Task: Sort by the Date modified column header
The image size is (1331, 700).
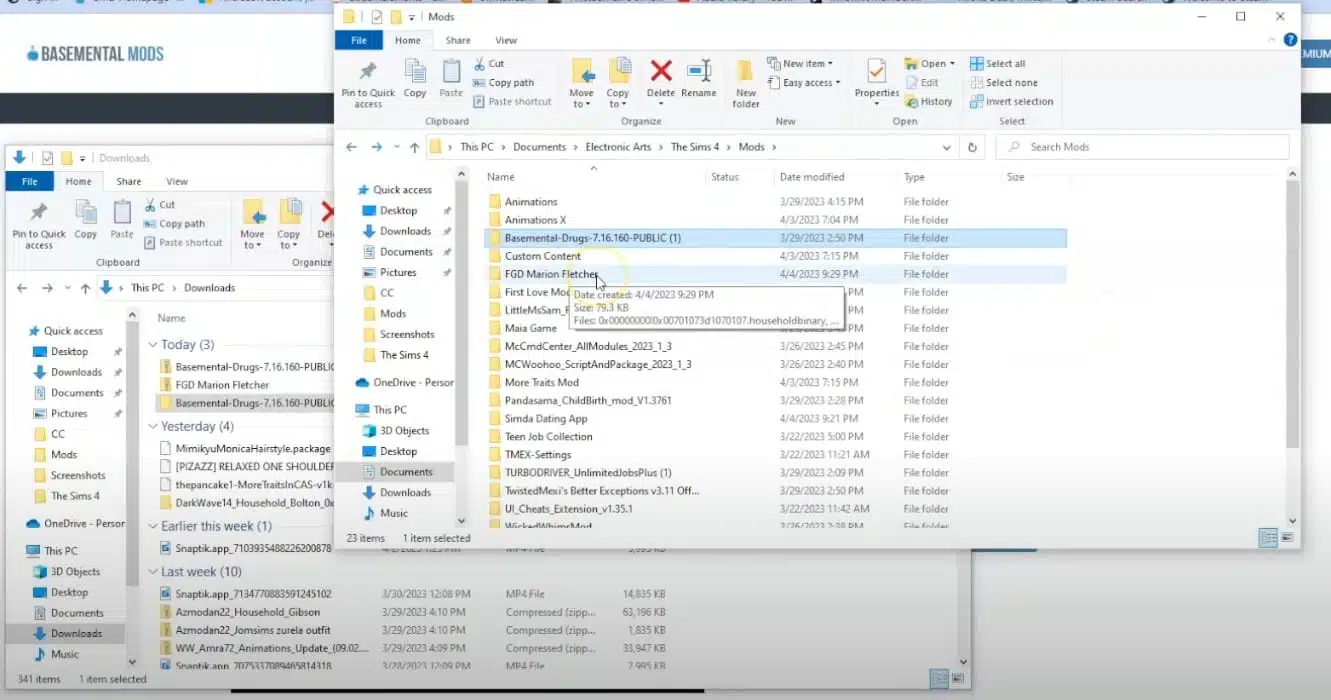Action: tap(812, 177)
